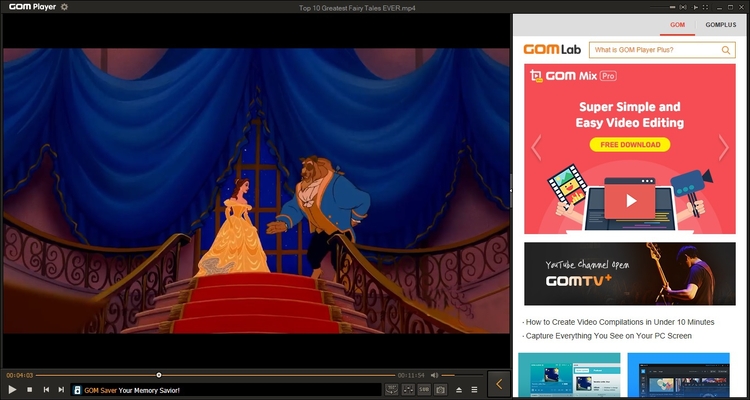Click the GOM Mix Pro logo in banner
Screen dimensions: 750x400
[573, 76]
